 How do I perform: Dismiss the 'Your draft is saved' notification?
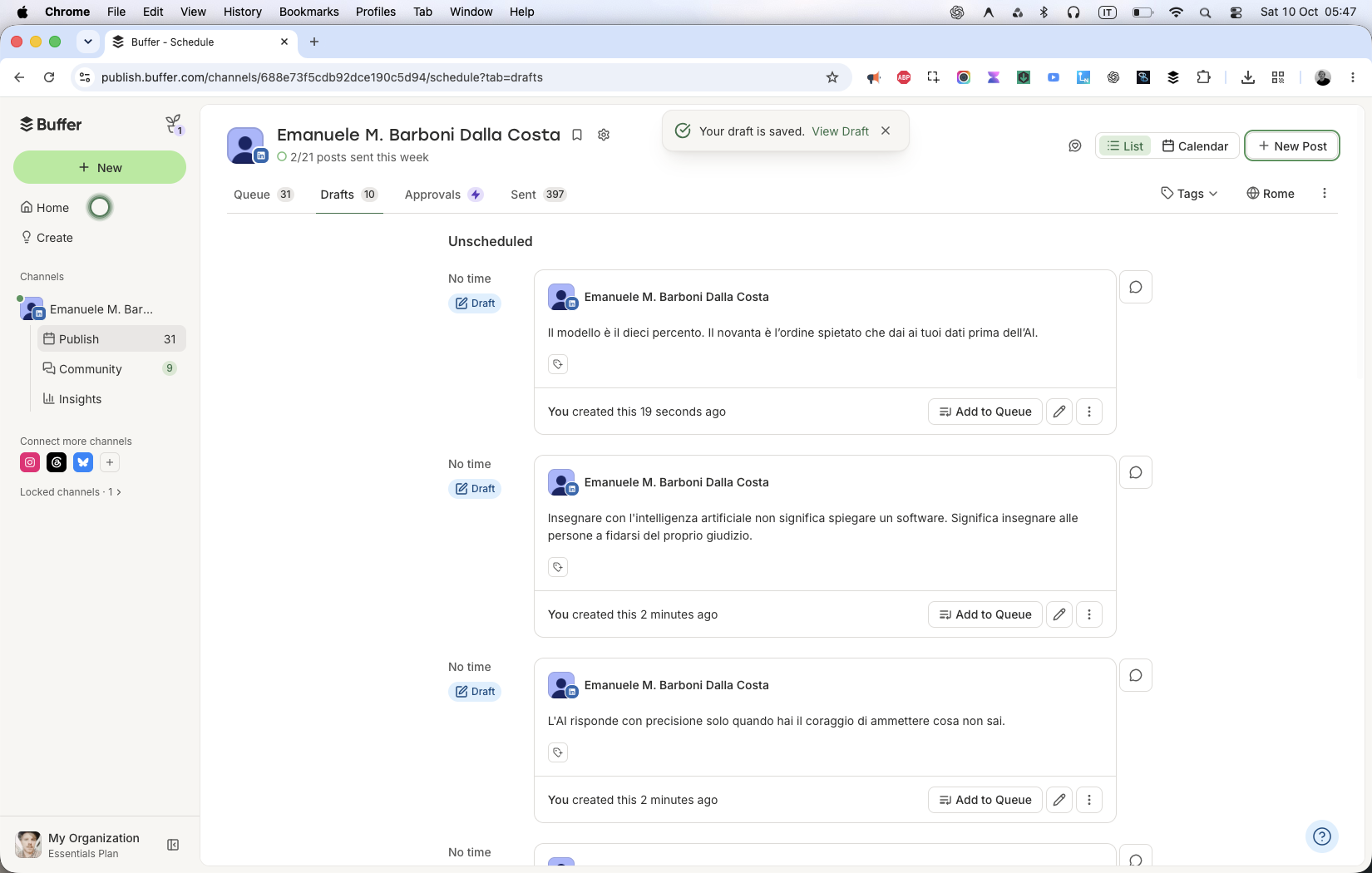tap(886, 131)
